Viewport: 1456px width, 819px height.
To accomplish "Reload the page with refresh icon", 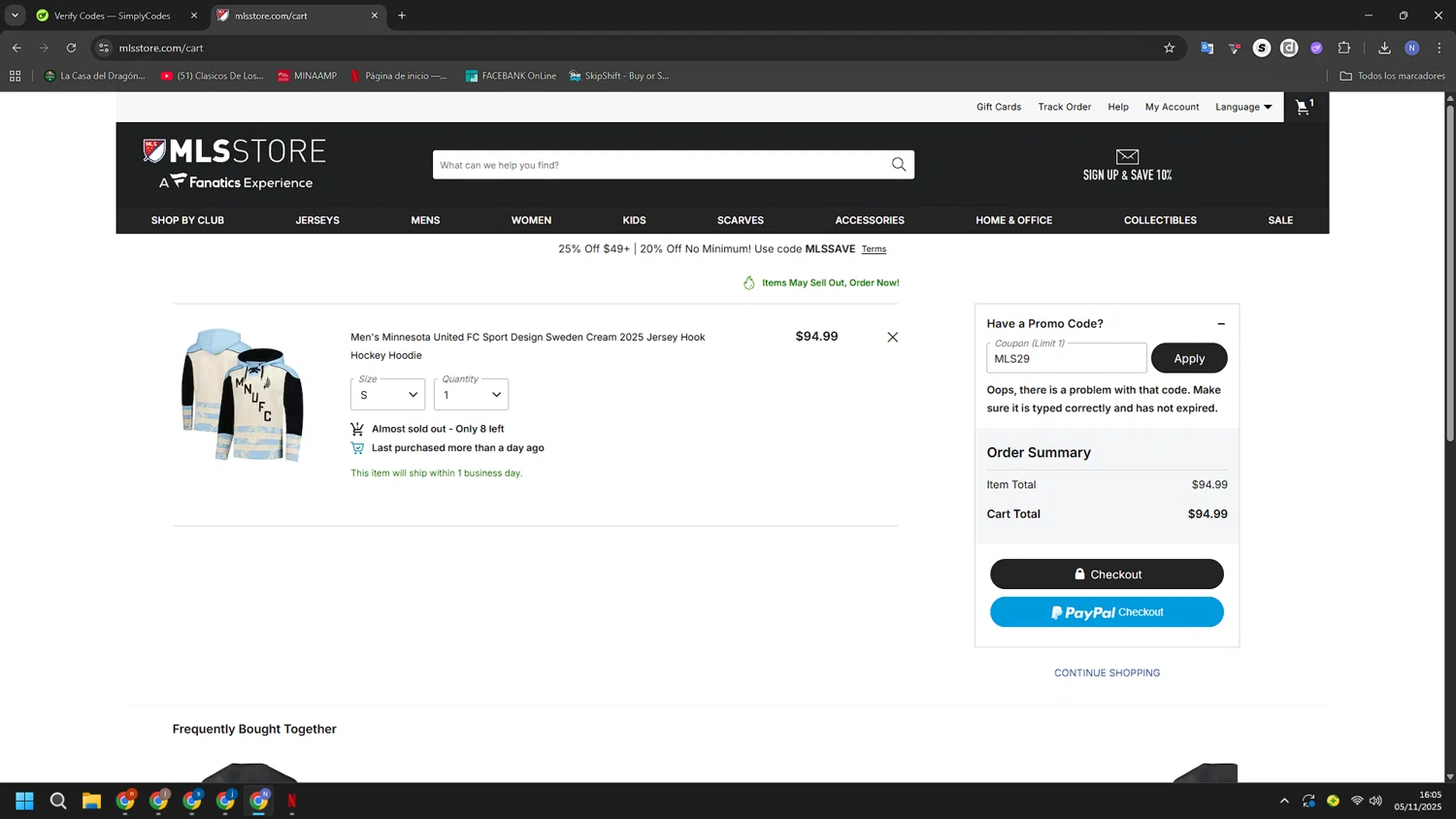I will [71, 48].
